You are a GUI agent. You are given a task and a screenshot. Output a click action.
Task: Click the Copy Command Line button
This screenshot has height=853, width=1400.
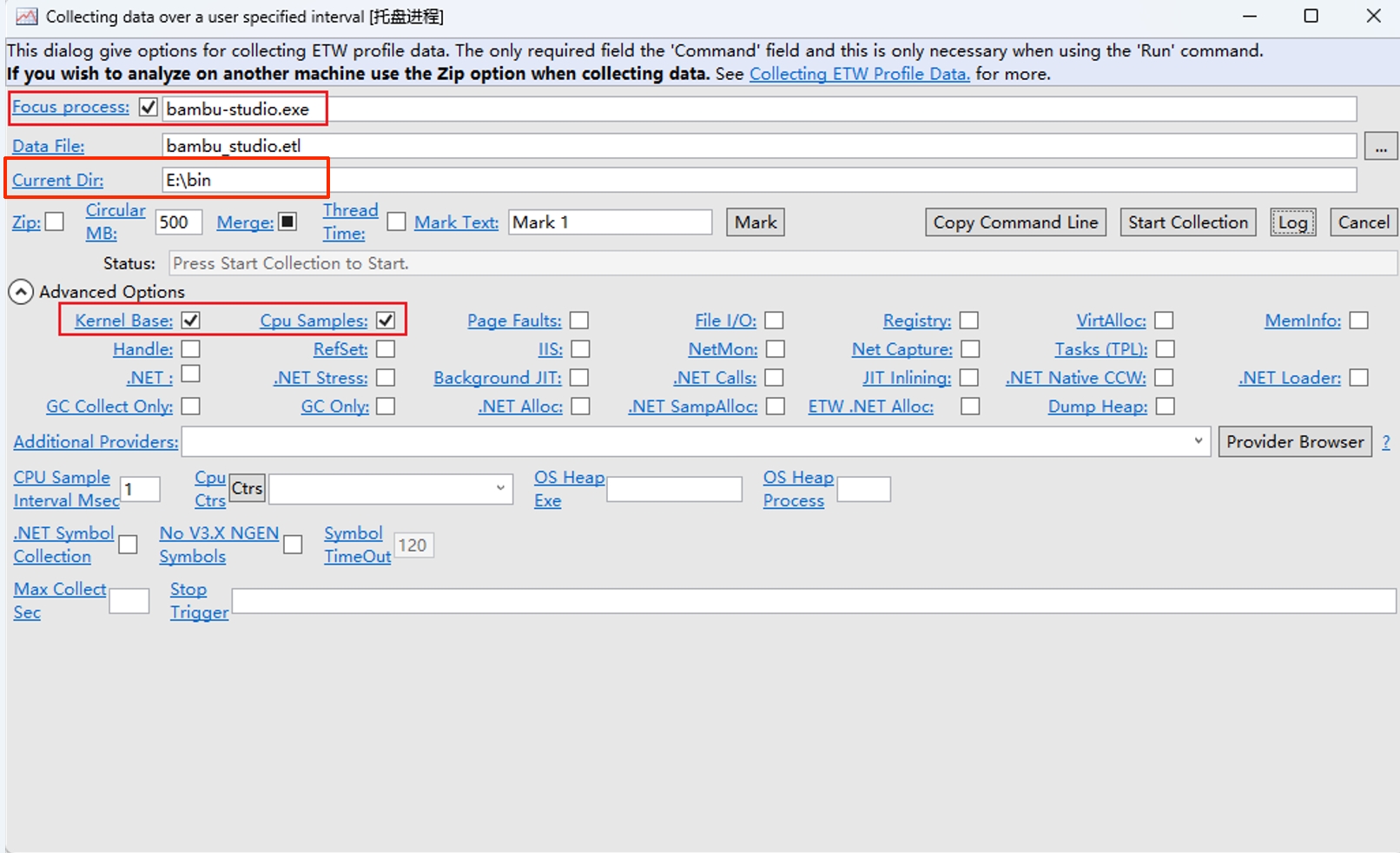tap(1015, 222)
